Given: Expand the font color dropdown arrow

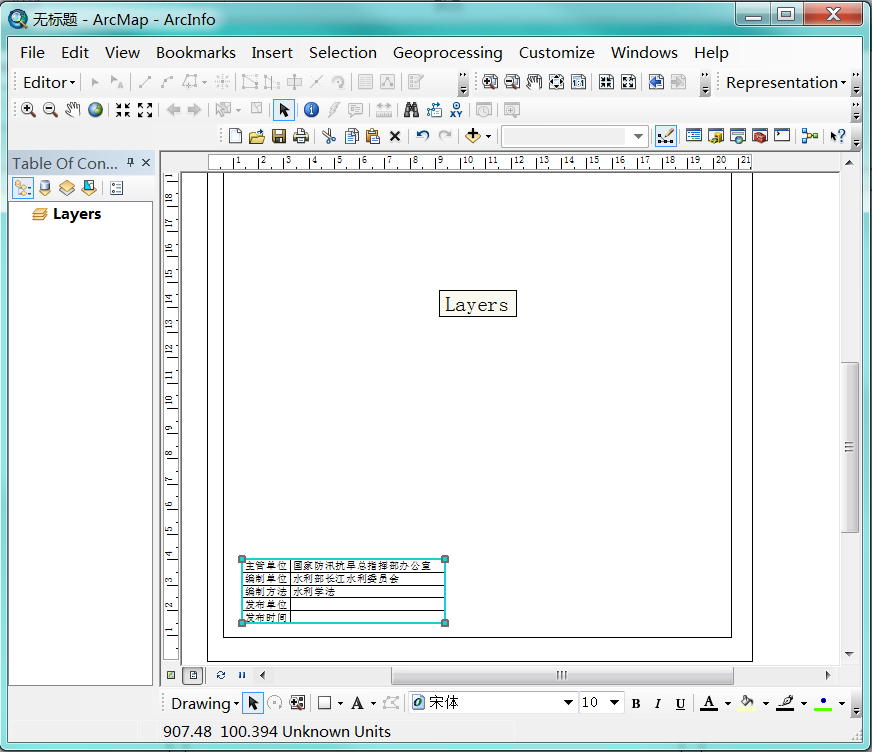Looking at the screenshot, I should [727, 704].
